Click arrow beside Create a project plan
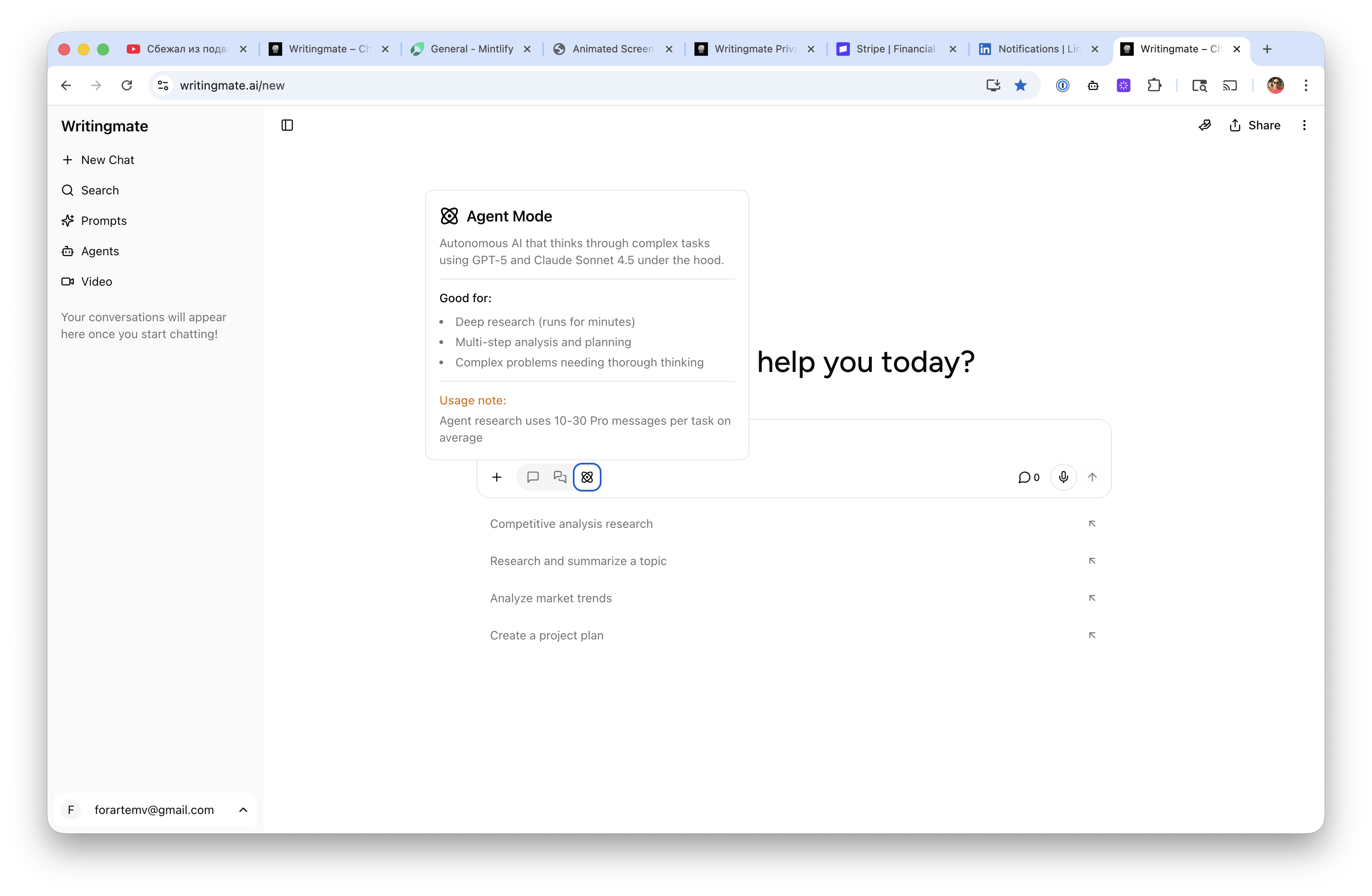Image resolution: width=1372 pixels, height=896 pixels. 1092,635
